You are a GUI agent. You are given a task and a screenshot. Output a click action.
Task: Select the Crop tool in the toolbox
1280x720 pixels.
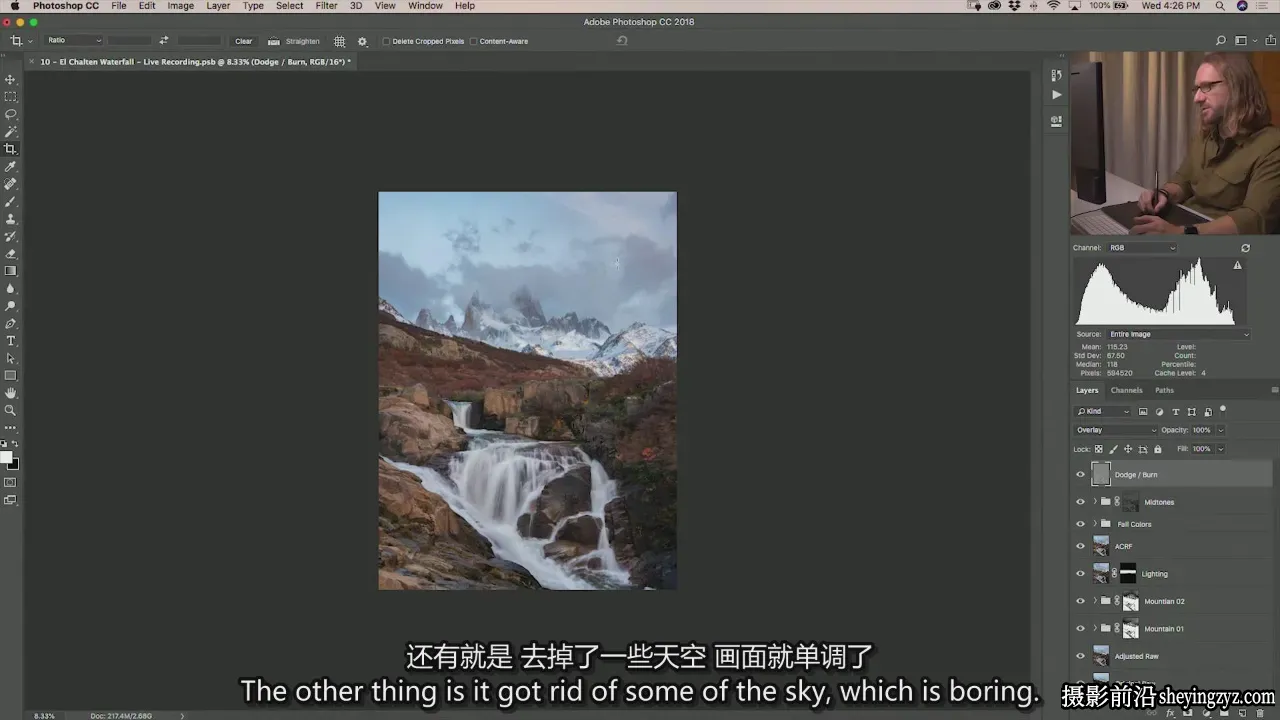pyautogui.click(x=11, y=149)
